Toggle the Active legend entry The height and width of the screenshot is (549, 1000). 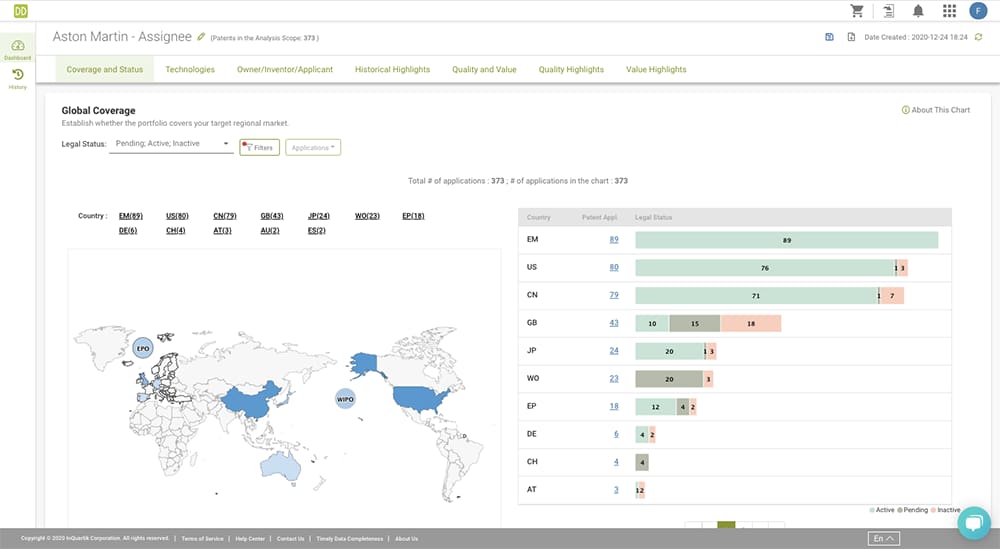click(x=881, y=510)
